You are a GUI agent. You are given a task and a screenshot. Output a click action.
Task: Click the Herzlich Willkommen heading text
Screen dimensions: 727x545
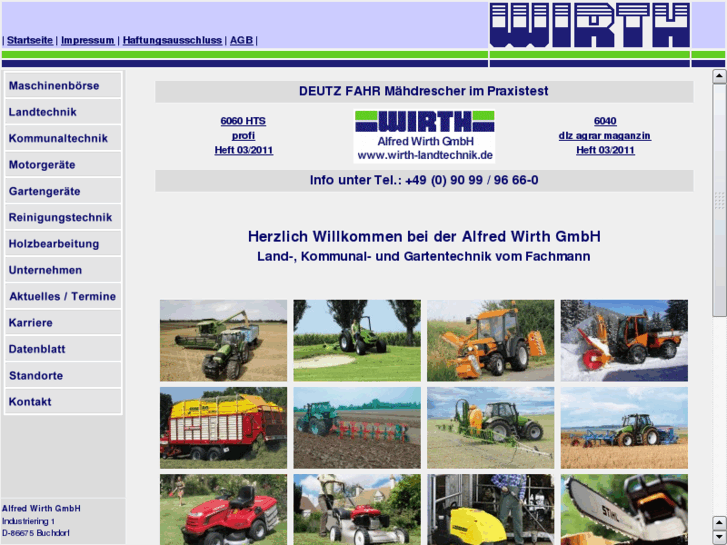424,237
